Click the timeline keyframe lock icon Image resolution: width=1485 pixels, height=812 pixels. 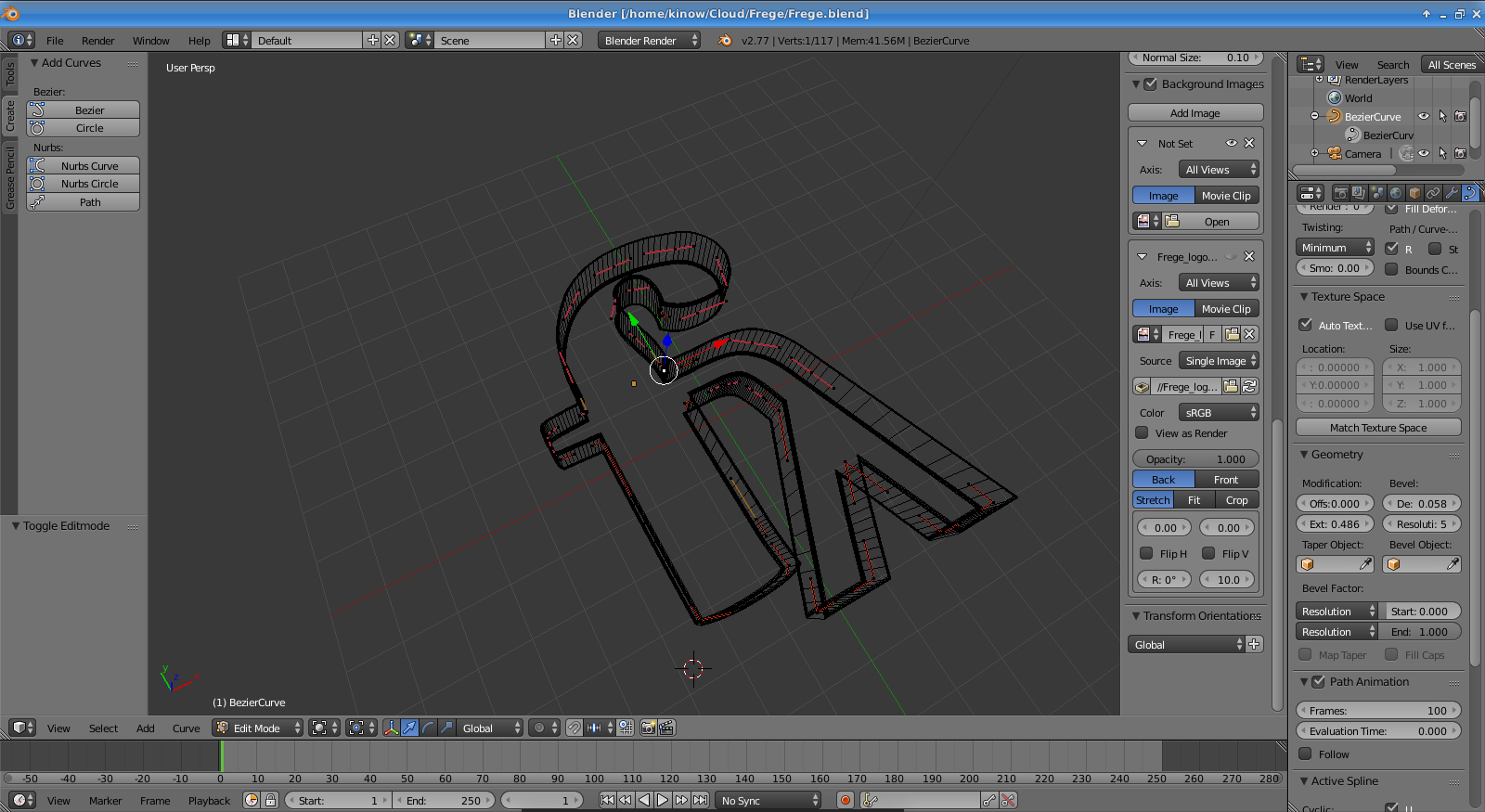click(270, 800)
